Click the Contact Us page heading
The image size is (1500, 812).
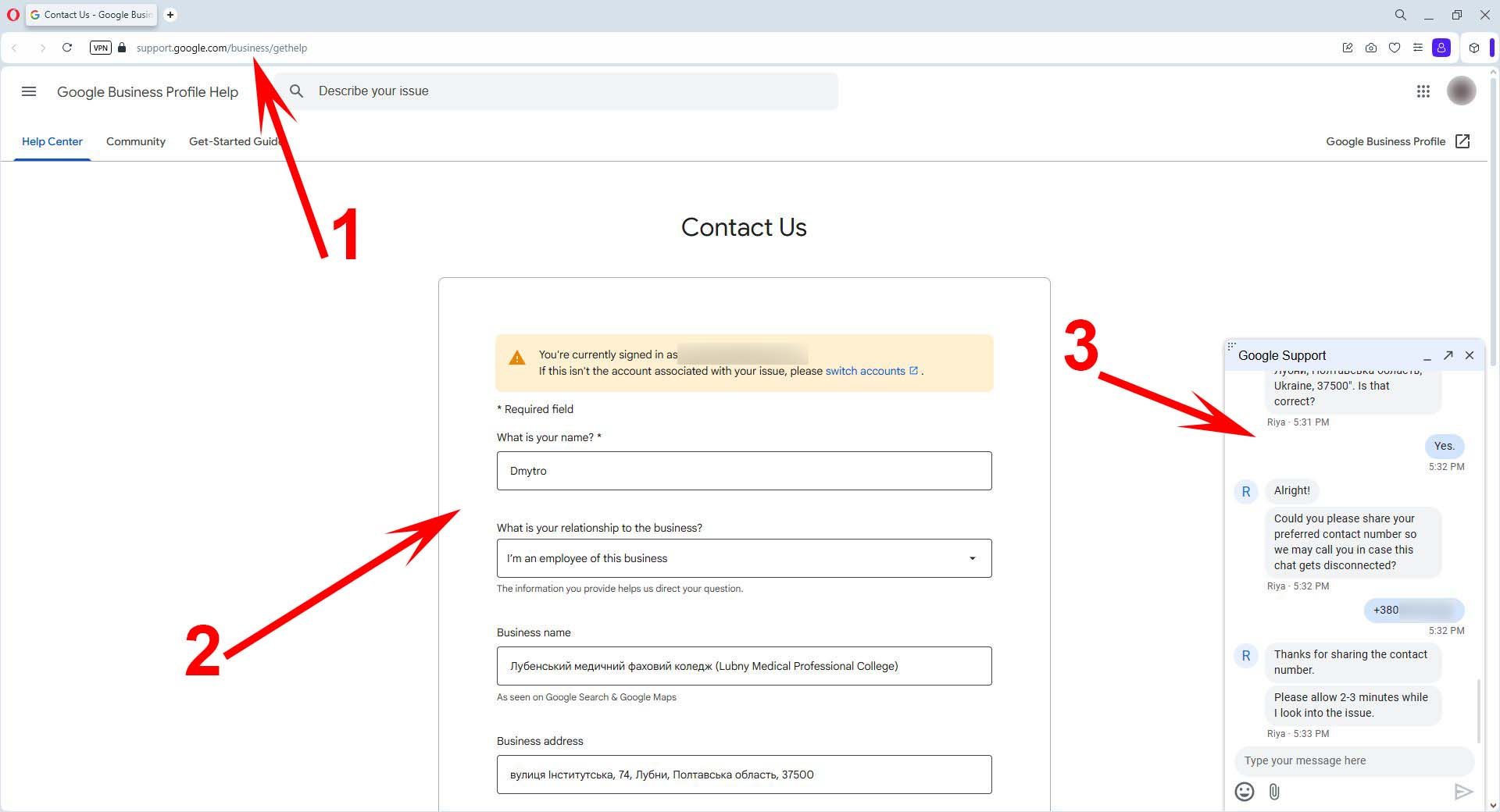point(744,227)
